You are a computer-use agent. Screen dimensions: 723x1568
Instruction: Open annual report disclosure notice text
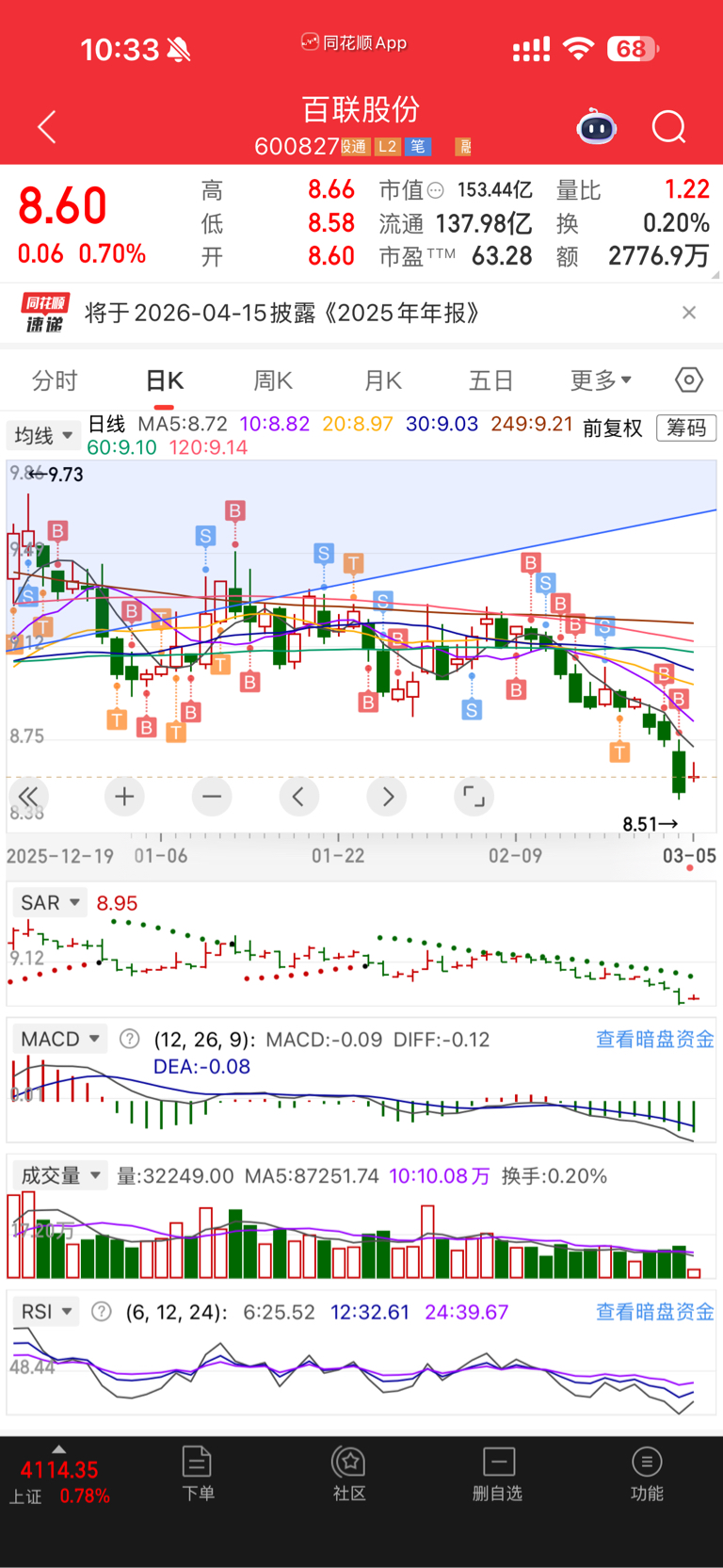pos(282,313)
